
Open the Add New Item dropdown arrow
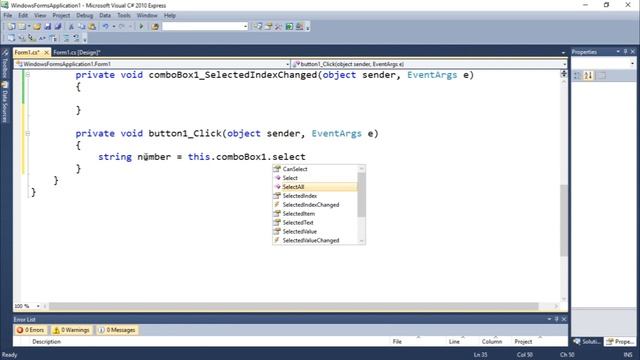coord(29,27)
